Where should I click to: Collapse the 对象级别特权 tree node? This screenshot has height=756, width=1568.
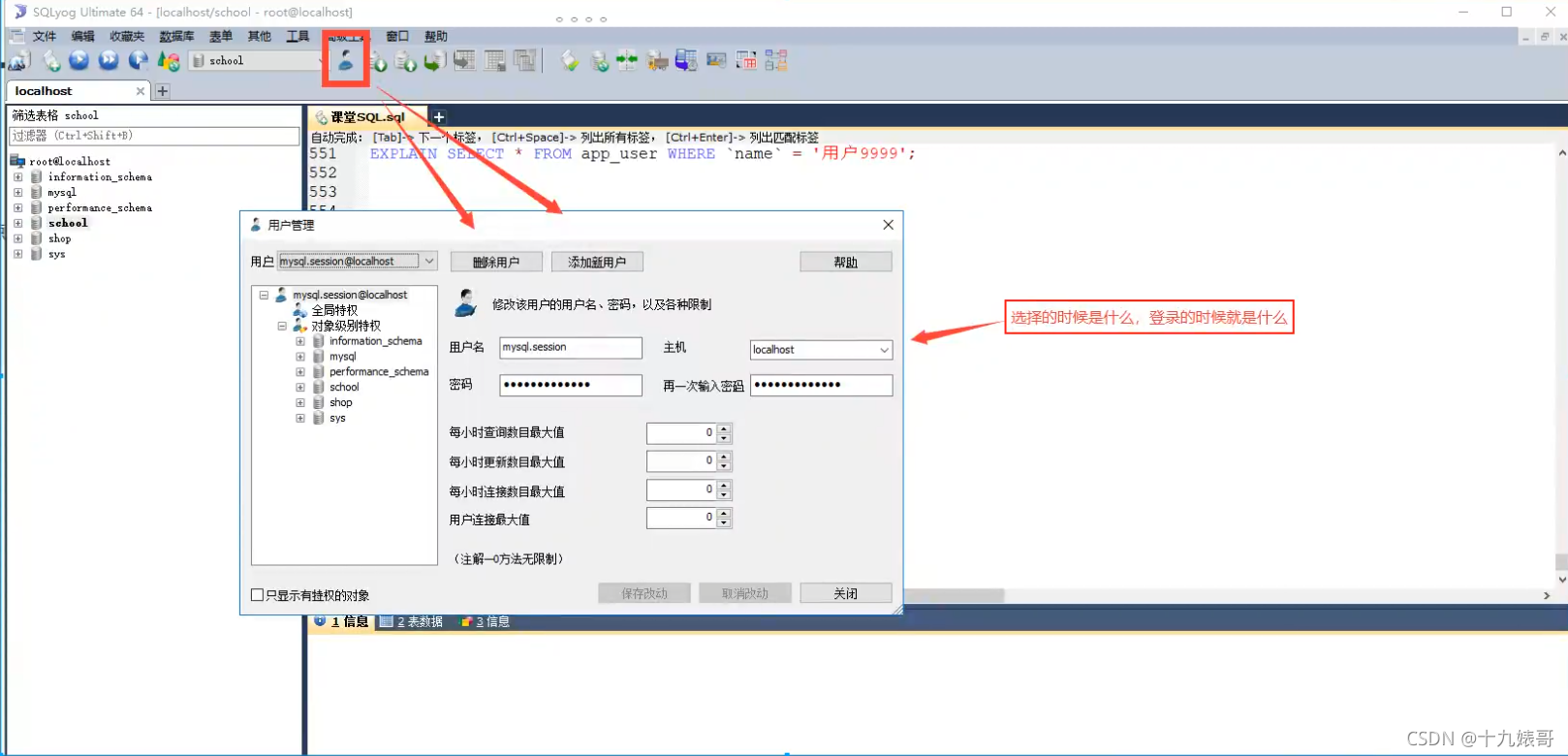tap(282, 326)
